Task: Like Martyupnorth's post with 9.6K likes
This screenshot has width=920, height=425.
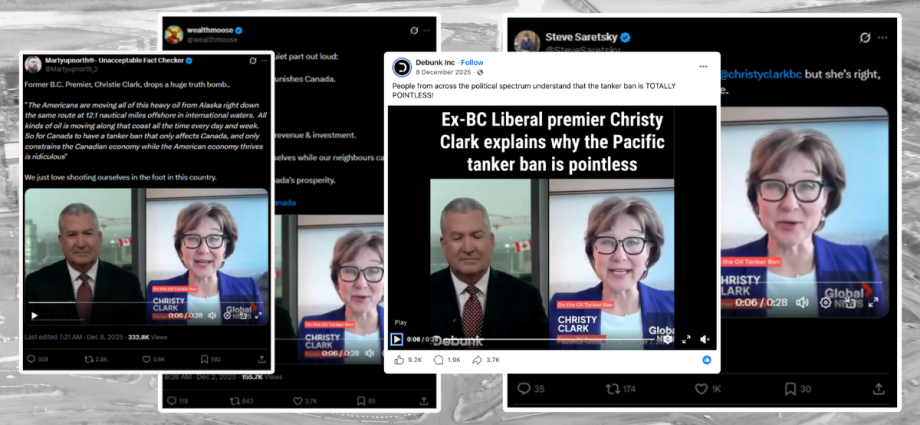Action: (x=154, y=359)
